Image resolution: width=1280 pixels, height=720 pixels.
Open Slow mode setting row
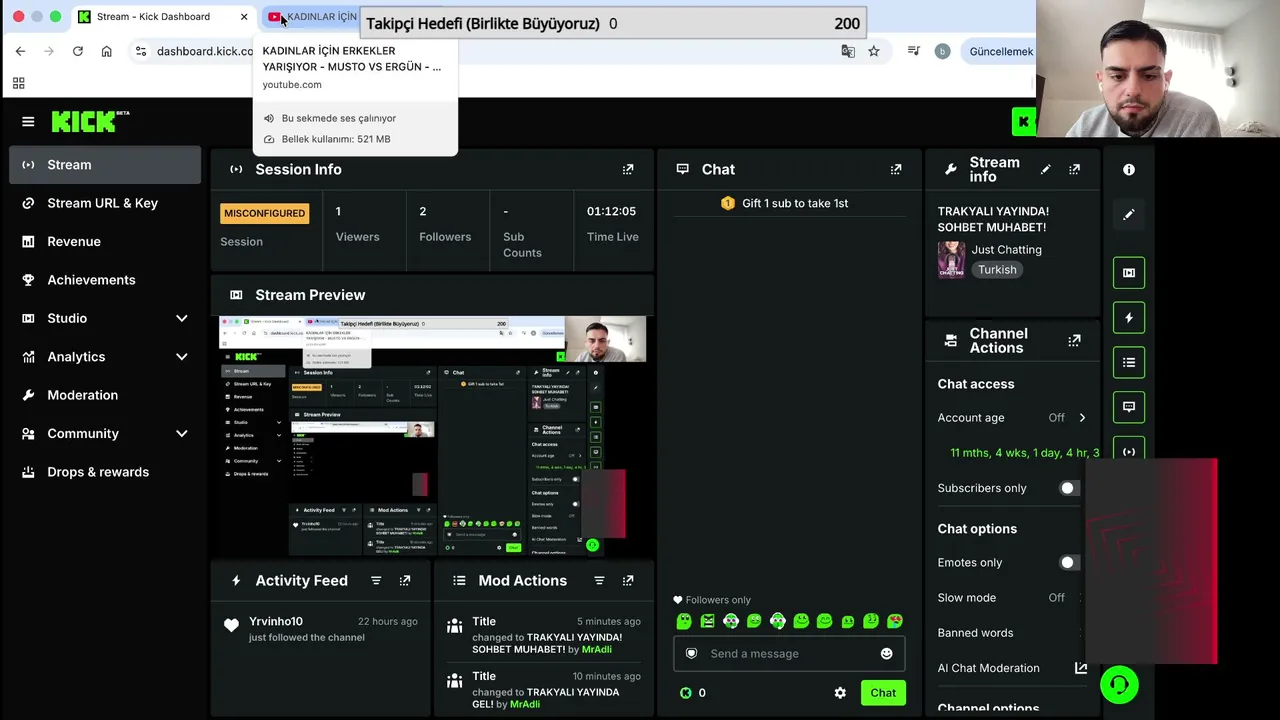[1010, 598]
